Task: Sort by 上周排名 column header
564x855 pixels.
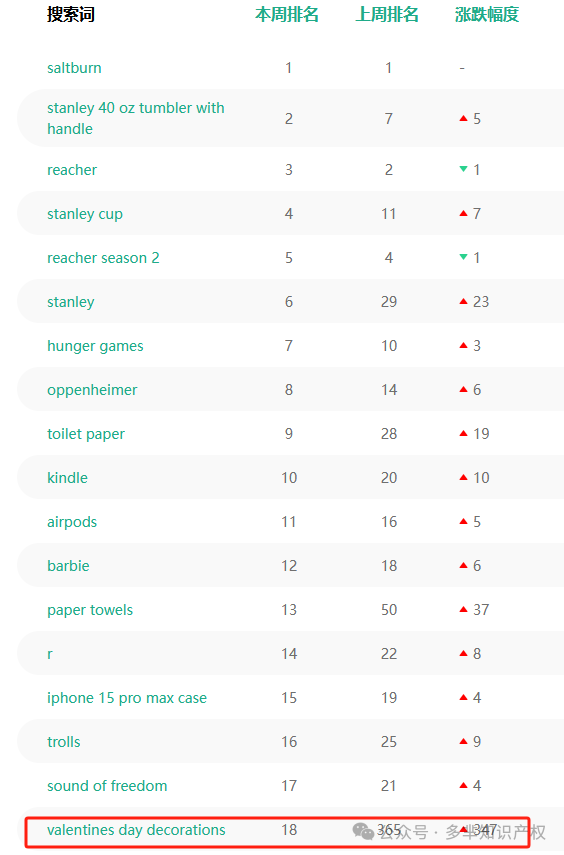Action: [387, 15]
